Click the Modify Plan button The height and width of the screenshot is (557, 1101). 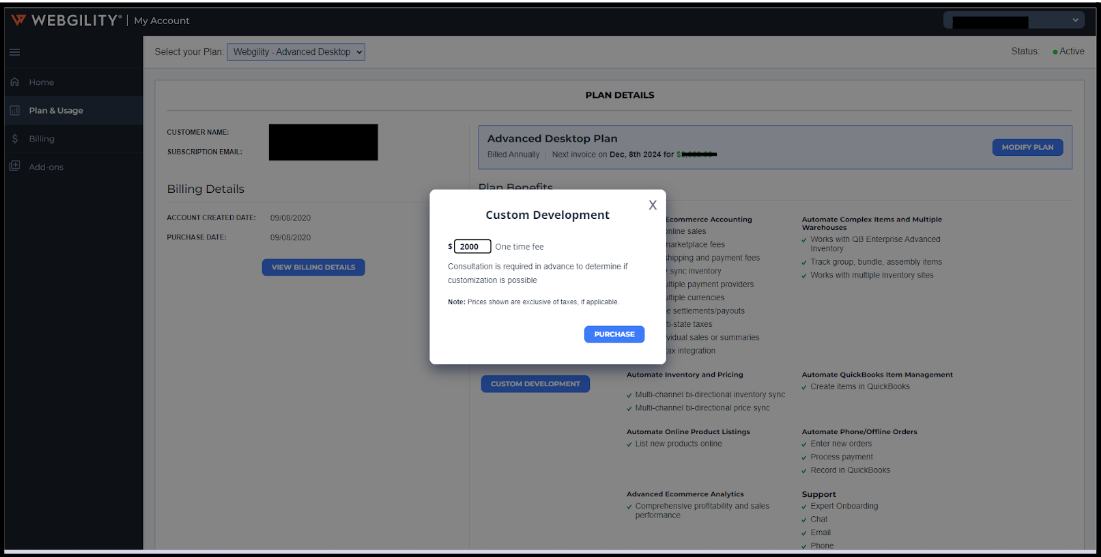tap(1027, 147)
